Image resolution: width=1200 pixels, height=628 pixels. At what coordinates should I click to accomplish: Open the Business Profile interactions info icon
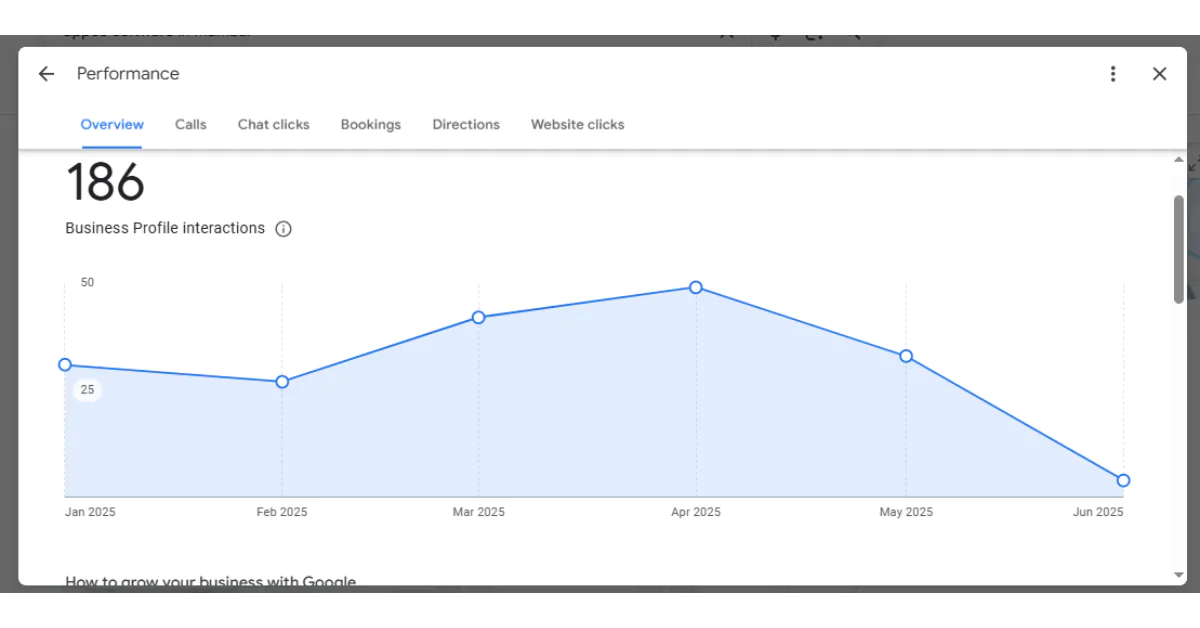(x=283, y=229)
